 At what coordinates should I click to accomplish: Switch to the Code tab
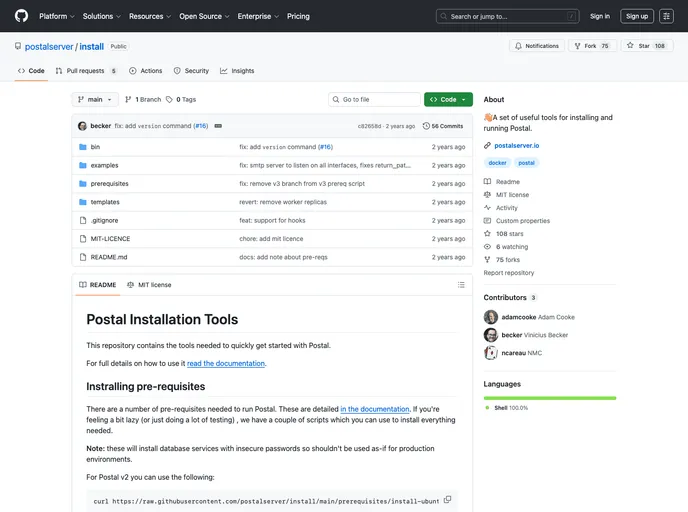[x=31, y=71]
